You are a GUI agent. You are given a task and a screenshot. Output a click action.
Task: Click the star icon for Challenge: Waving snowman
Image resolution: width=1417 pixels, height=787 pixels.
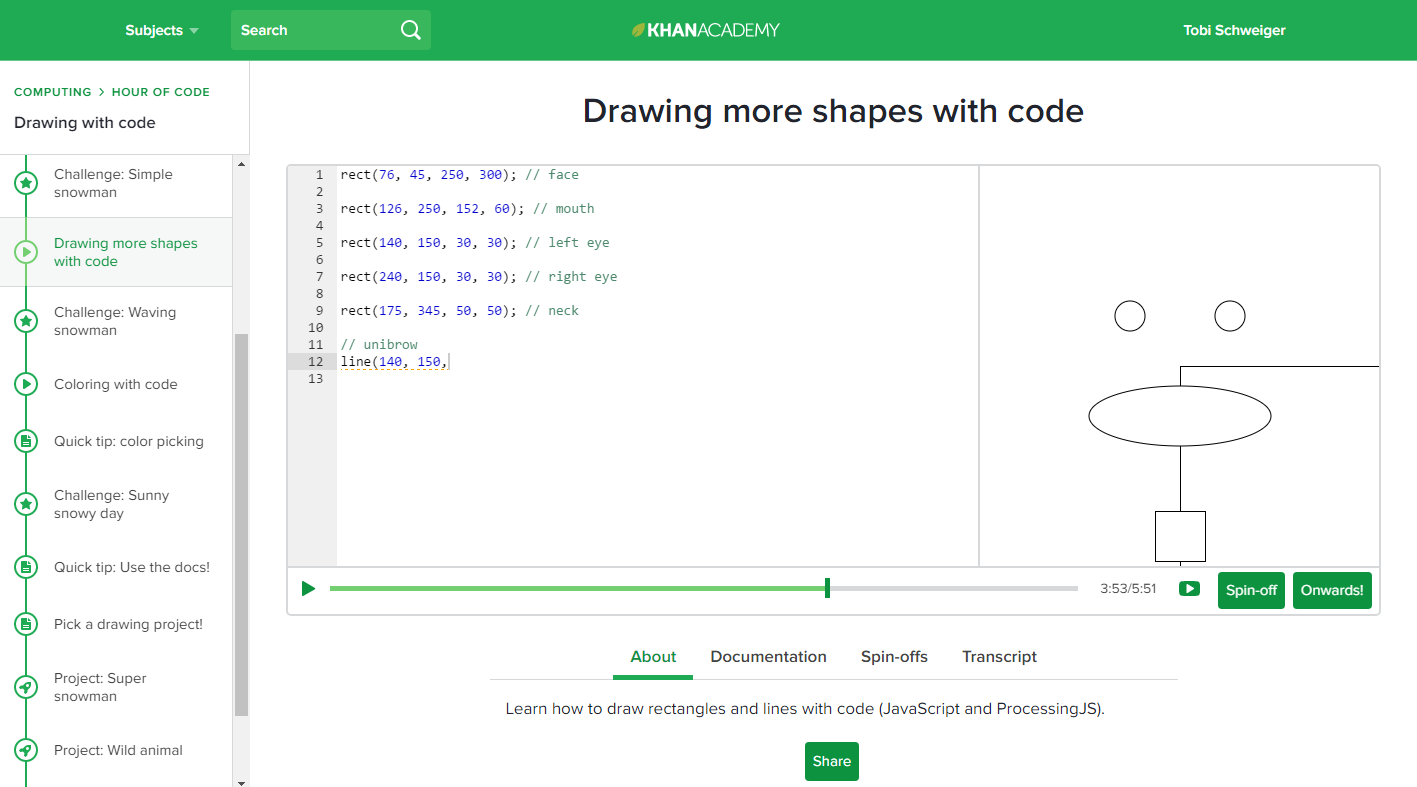26,321
